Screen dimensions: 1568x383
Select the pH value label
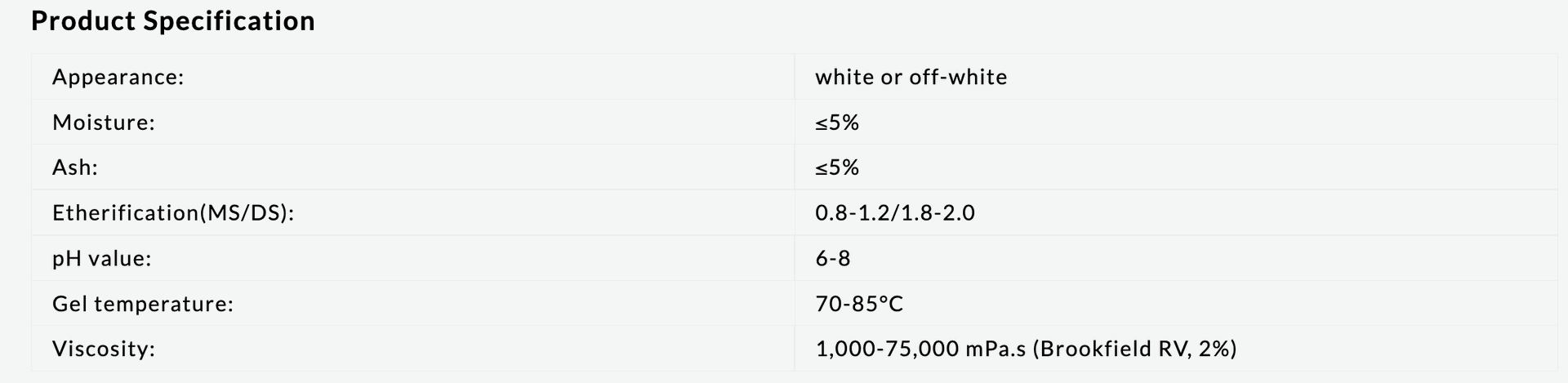pyautogui.click(x=102, y=259)
